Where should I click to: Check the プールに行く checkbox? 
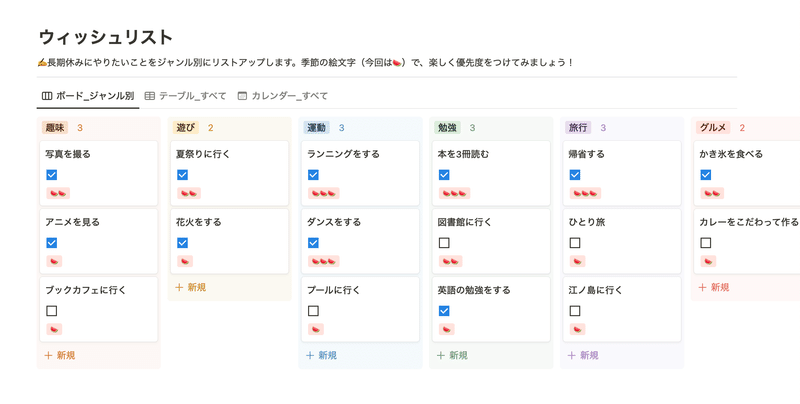(x=313, y=311)
